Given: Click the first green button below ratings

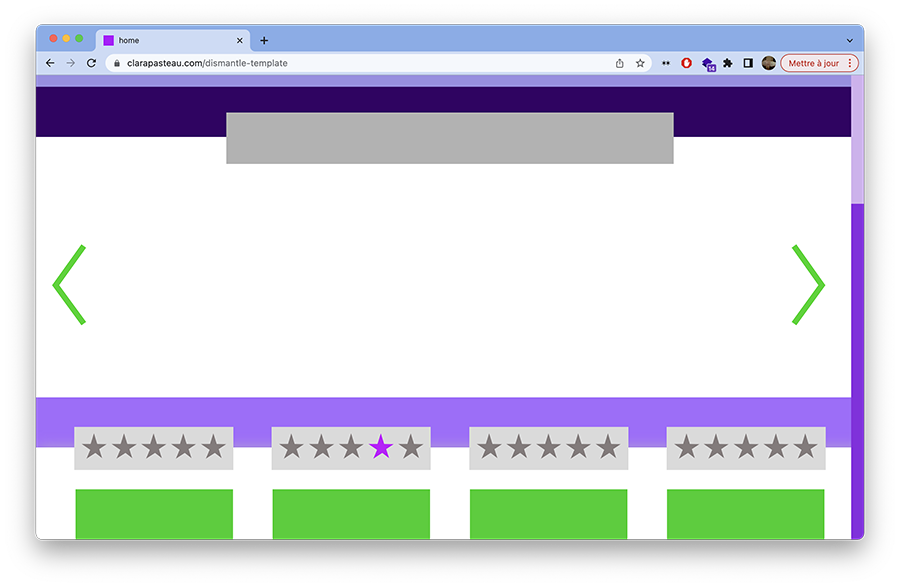Looking at the screenshot, I should (154, 513).
